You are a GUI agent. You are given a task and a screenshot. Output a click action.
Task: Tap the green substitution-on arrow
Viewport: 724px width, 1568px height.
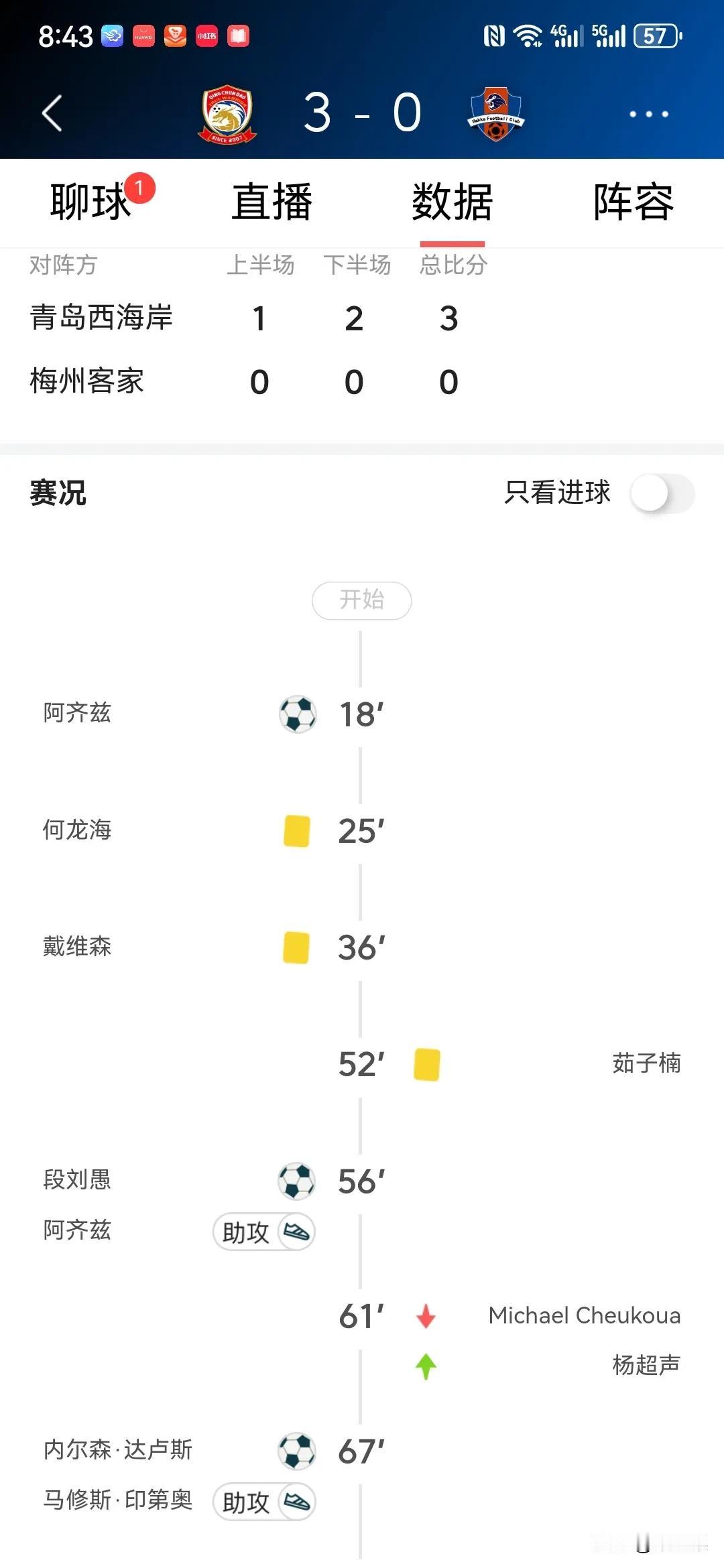pyautogui.click(x=426, y=1366)
